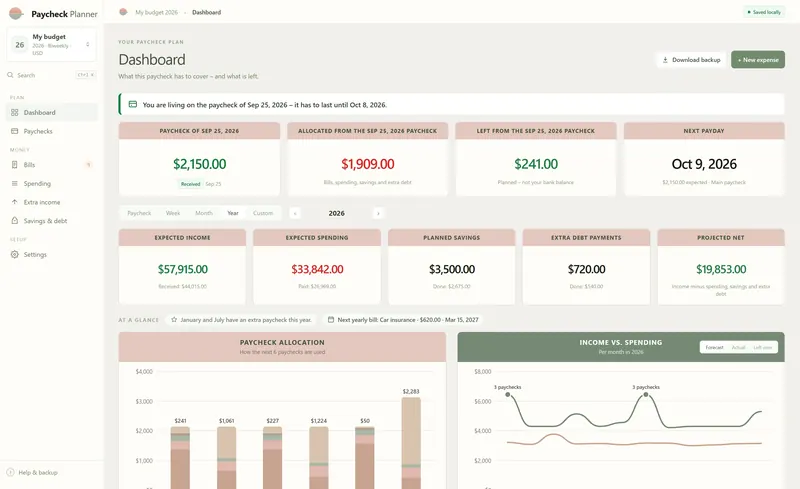Open the My budget switcher dropdown
The width and height of the screenshot is (800, 489).
(52, 44)
